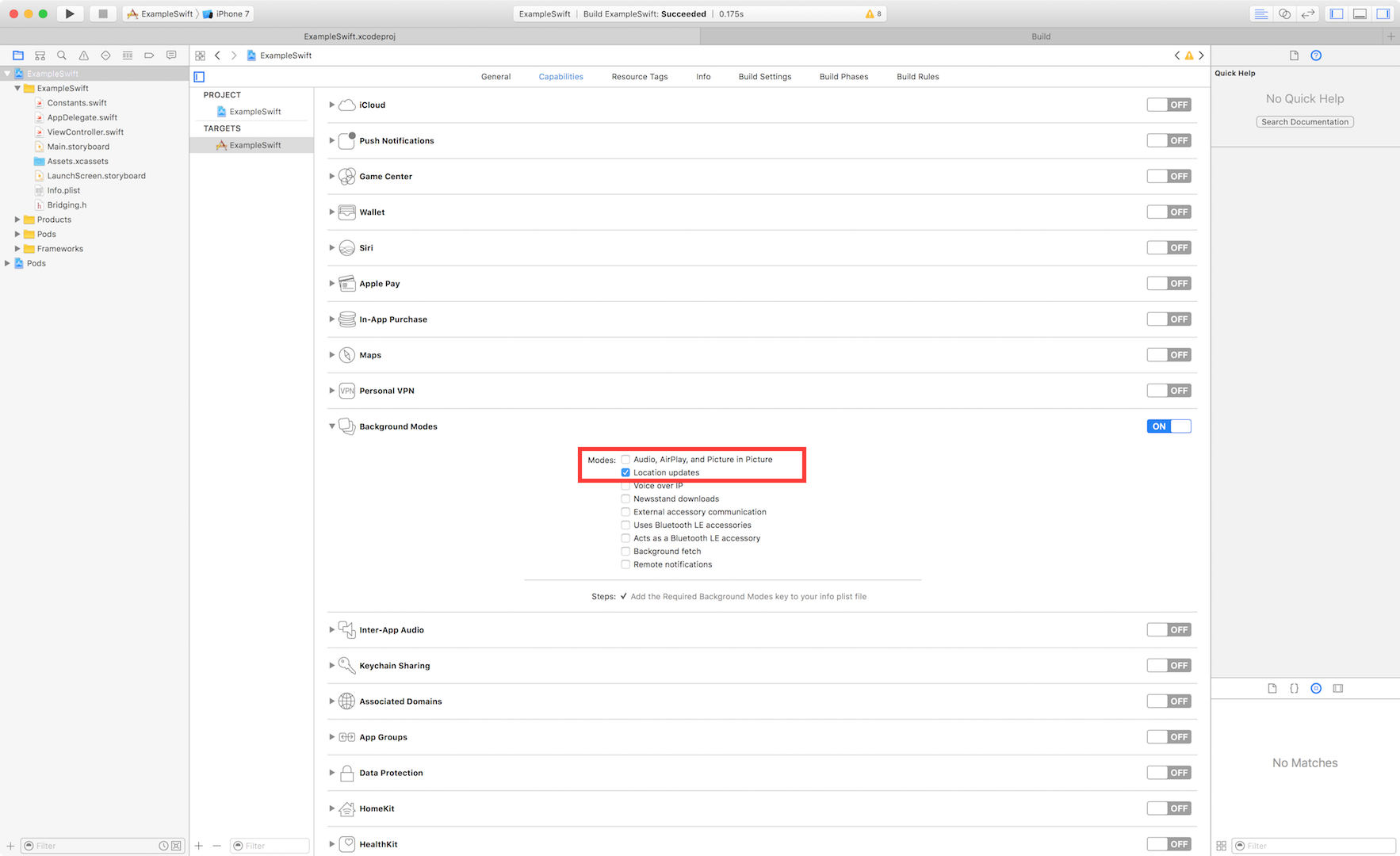The width and height of the screenshot is (1400, 856).
Task: Enable the Push Notifications switch
Action: [x=1169, y=140]
